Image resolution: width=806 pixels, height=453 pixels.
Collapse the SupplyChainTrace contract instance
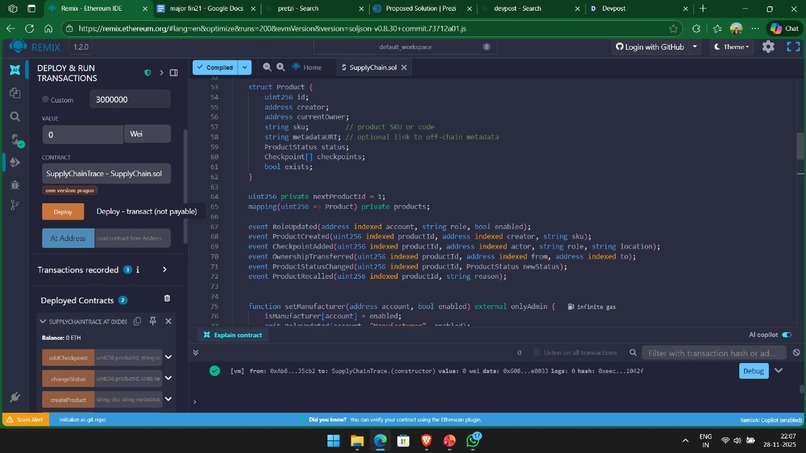click(43, 321)
